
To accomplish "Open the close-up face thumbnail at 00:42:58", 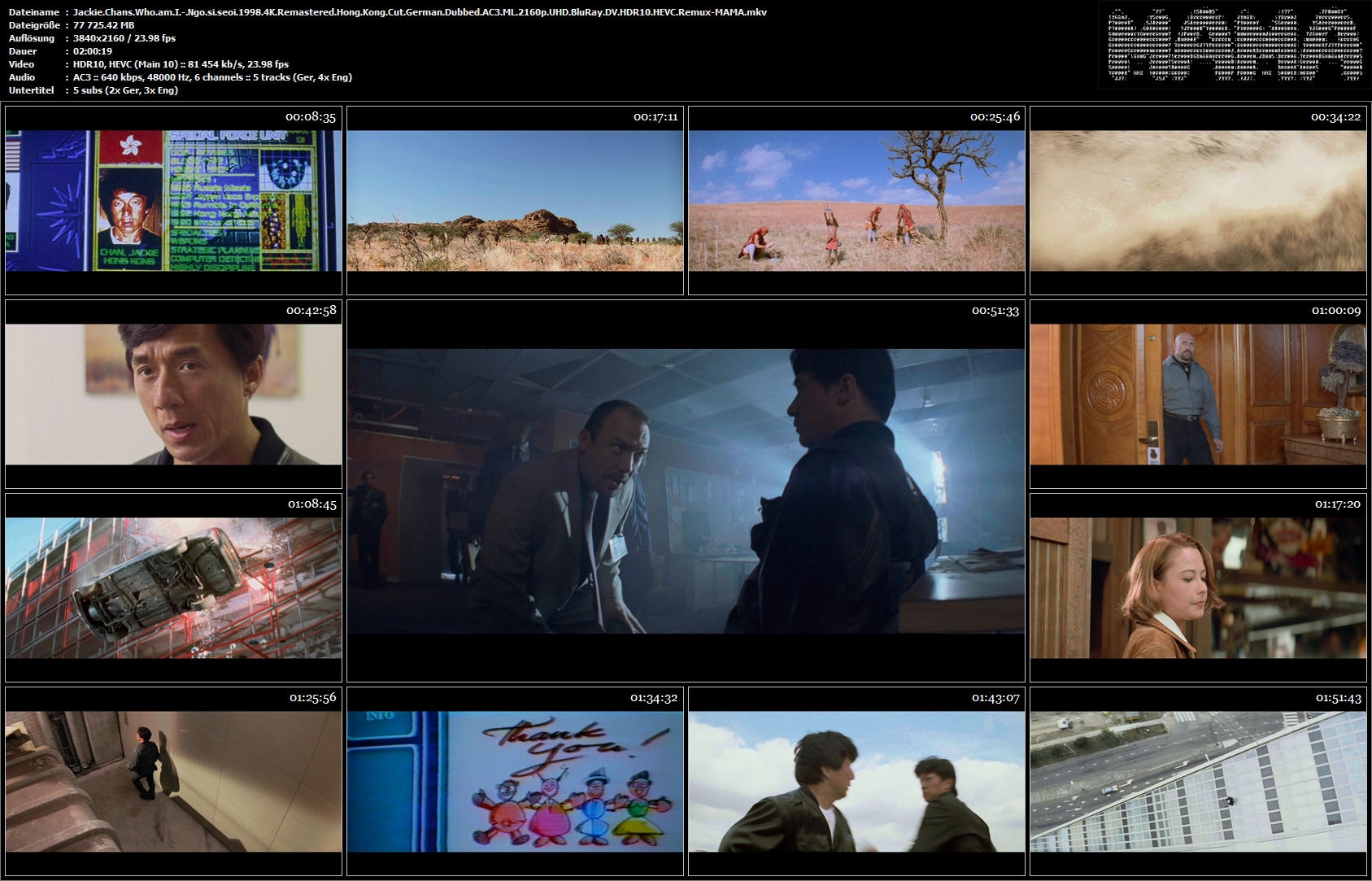I will point(173,394).
